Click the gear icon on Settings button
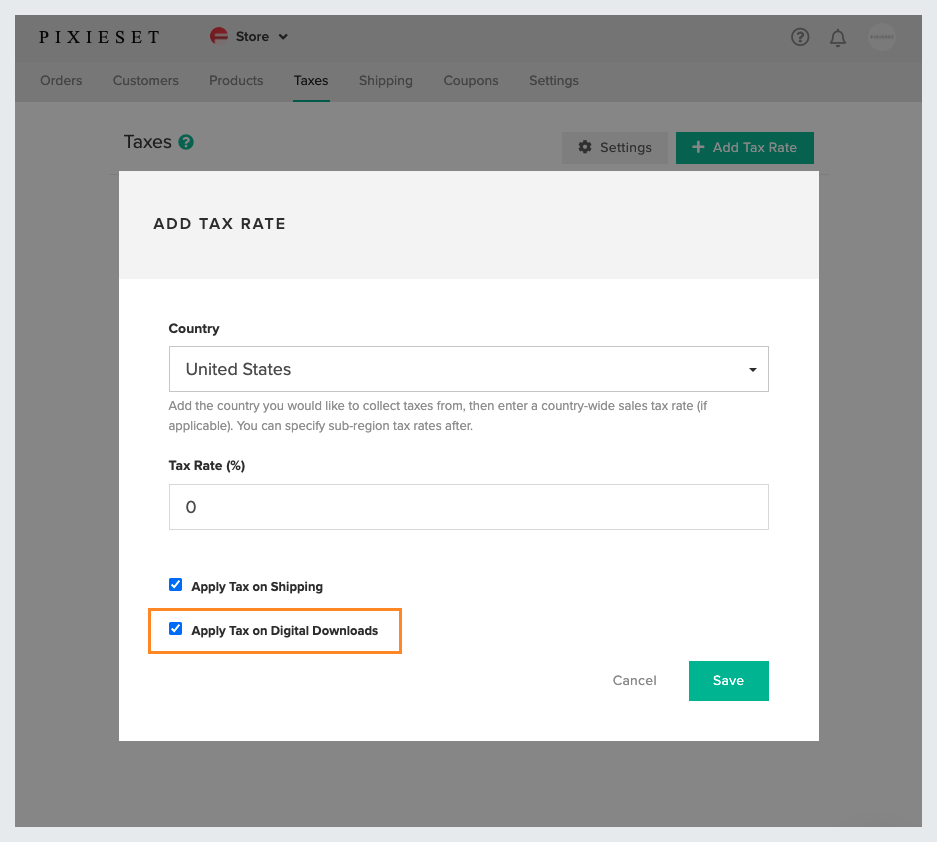The image size is (937, 842). (x=585, y=147)
